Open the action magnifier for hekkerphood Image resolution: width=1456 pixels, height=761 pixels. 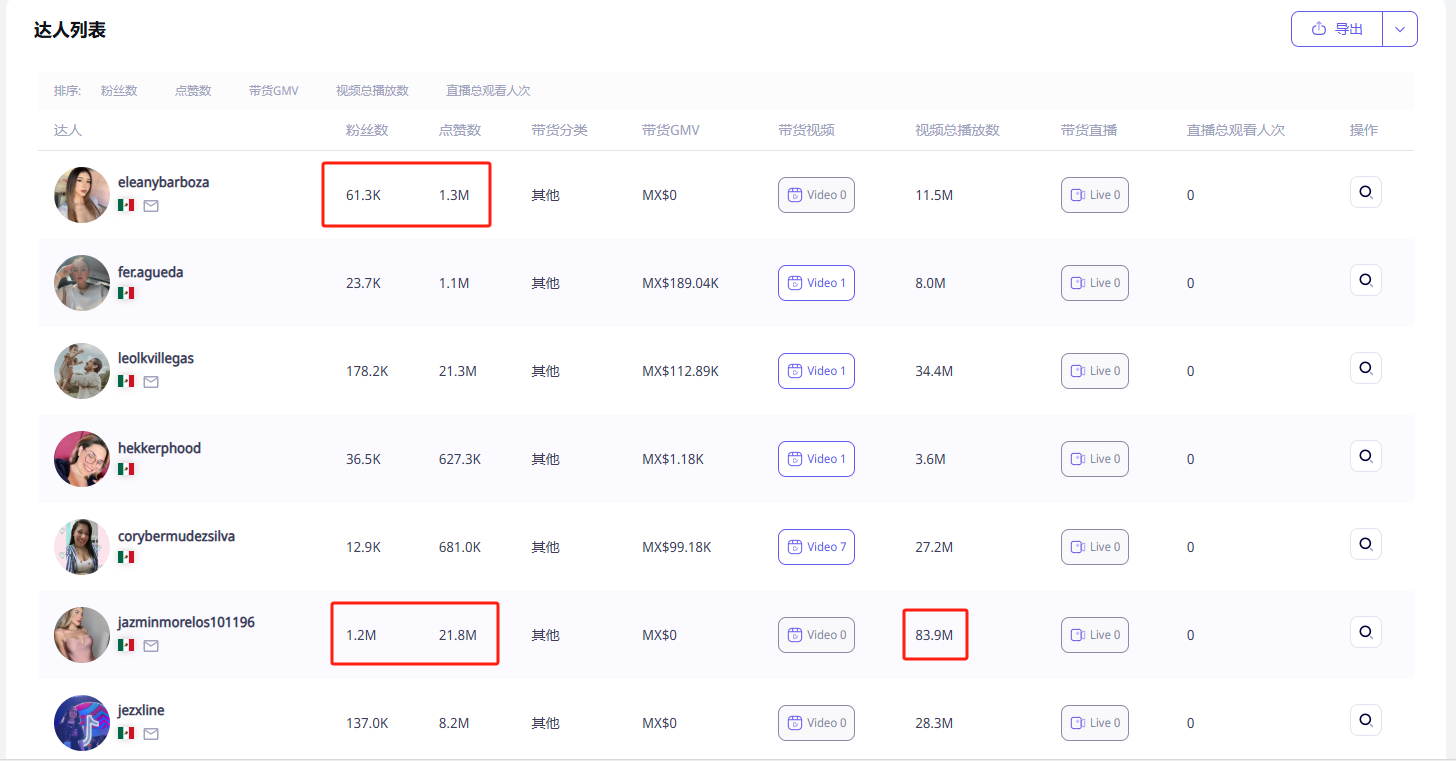pos(1366,456)
